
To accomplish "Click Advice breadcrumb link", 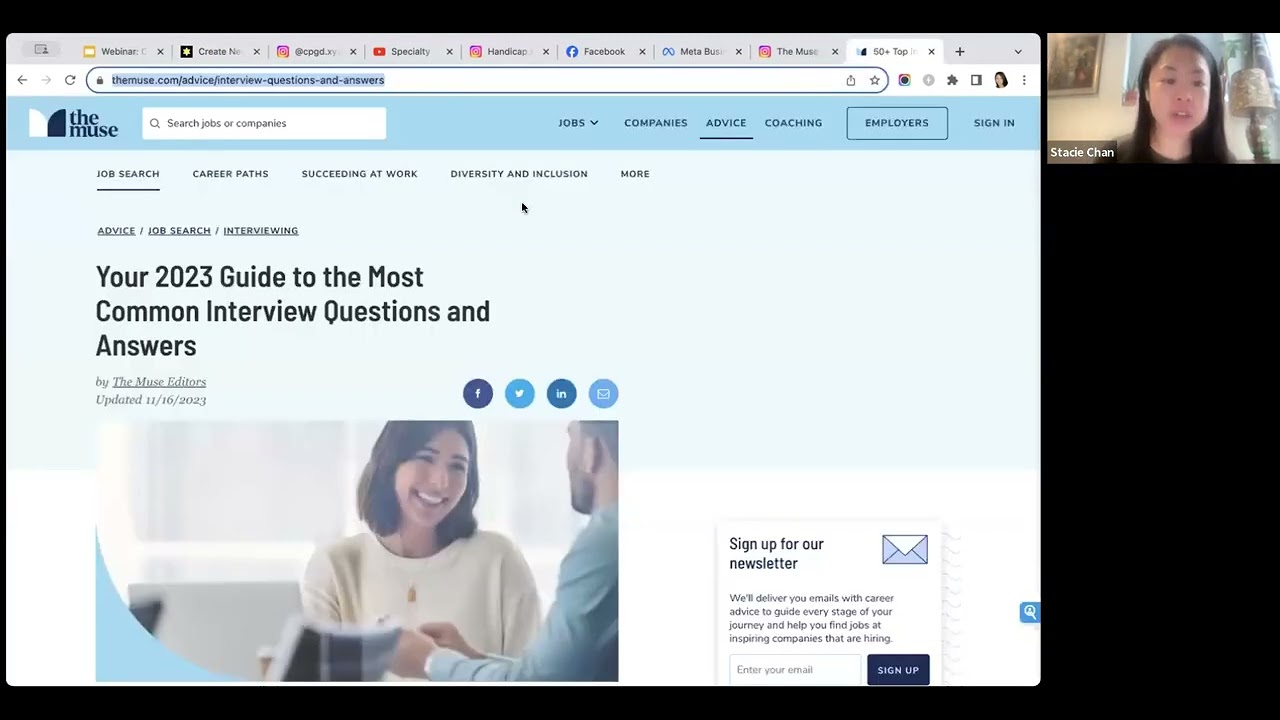I will 116,231.
